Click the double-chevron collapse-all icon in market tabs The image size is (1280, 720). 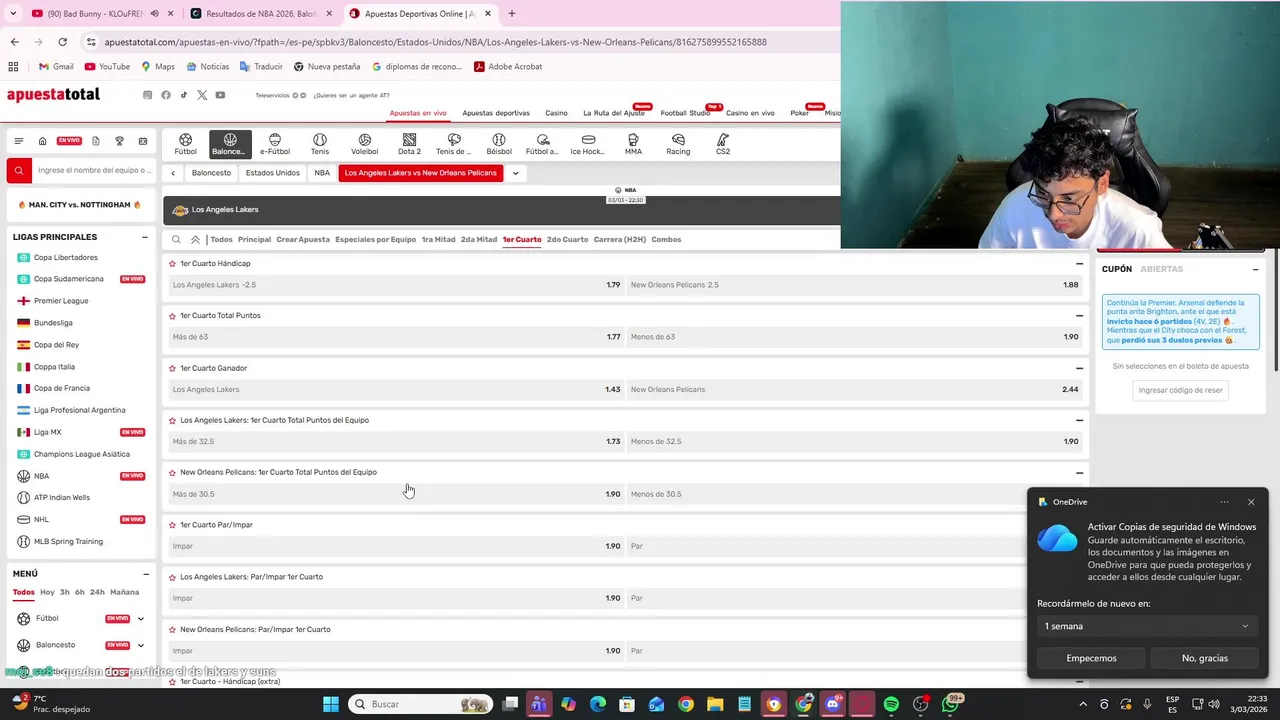point(195,240)
